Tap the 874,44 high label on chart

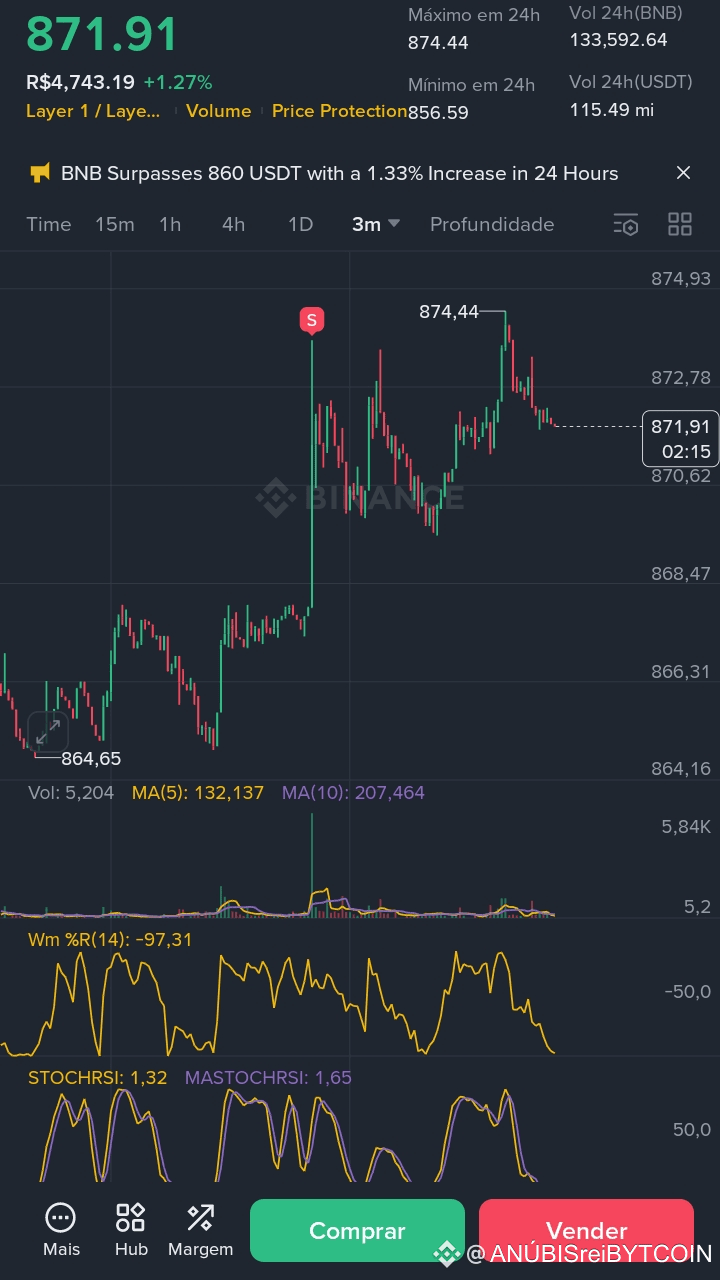[x=449, y=312]
